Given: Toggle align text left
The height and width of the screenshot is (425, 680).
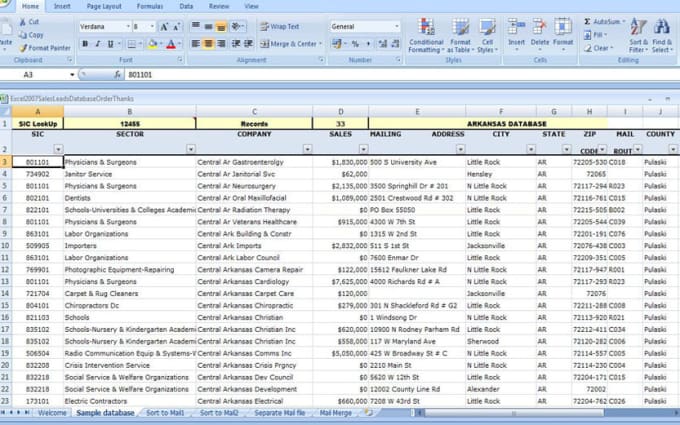Looking at the screenshot, I should point(196,44).
